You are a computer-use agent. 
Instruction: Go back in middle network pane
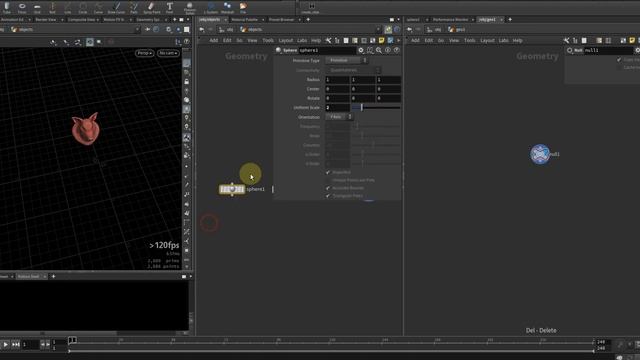(202, 29)
